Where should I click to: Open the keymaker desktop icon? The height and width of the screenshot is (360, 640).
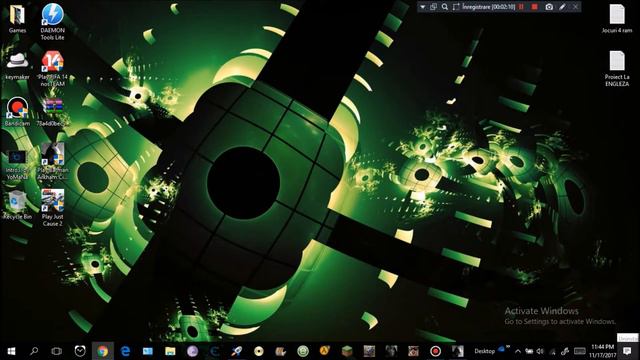click(x=17, y=65)
